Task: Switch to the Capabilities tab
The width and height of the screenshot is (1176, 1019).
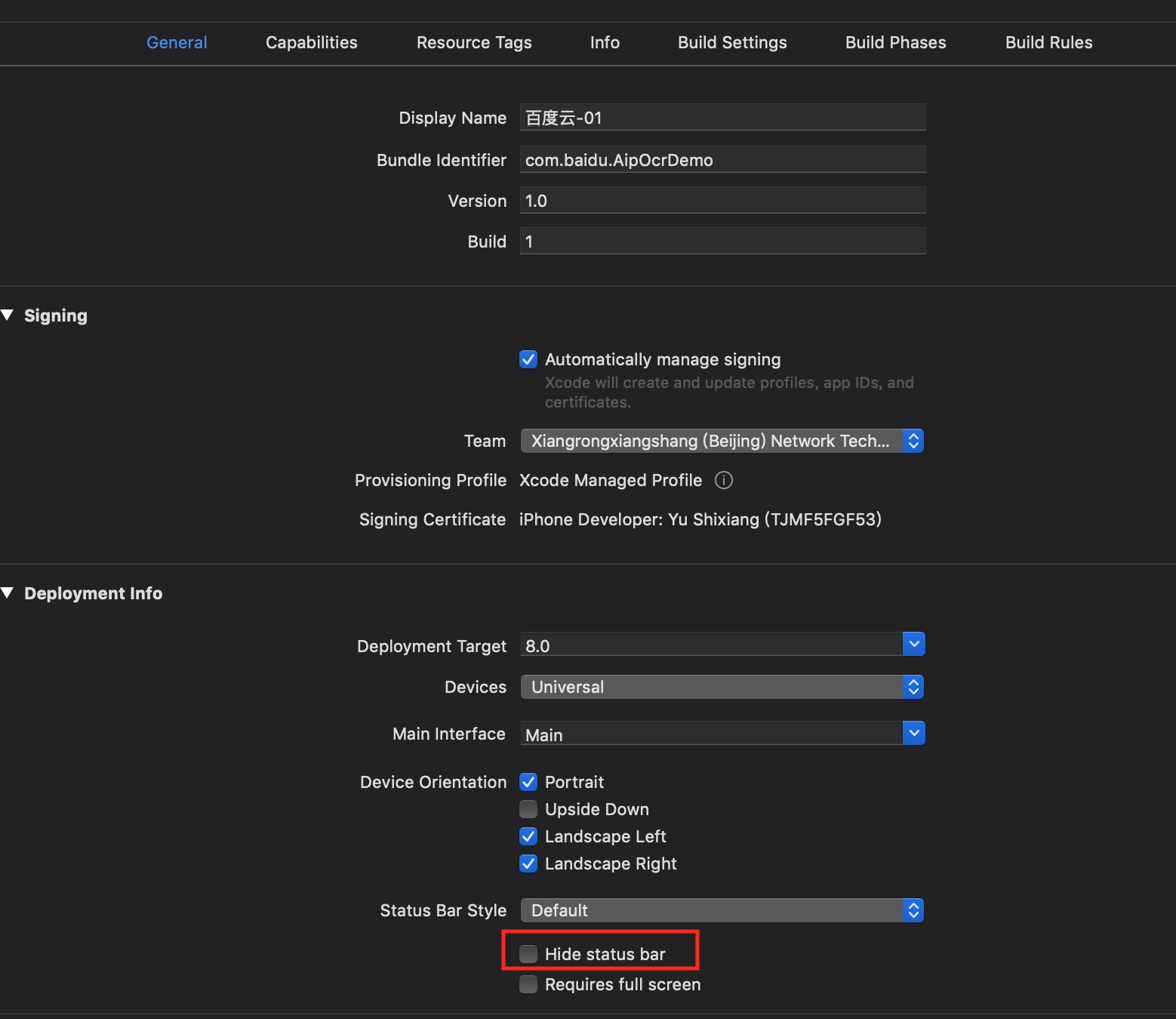Action: pos(312,42)
